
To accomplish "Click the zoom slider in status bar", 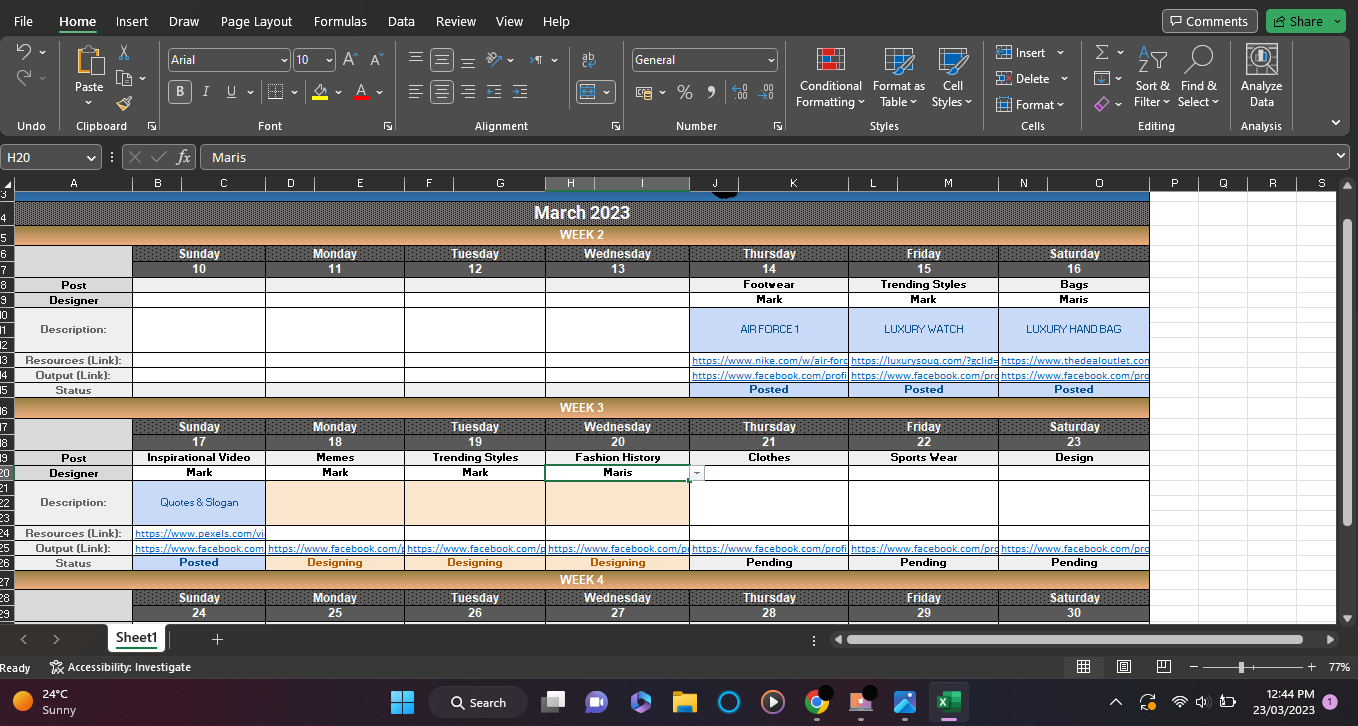I will tap(1241, 667).
